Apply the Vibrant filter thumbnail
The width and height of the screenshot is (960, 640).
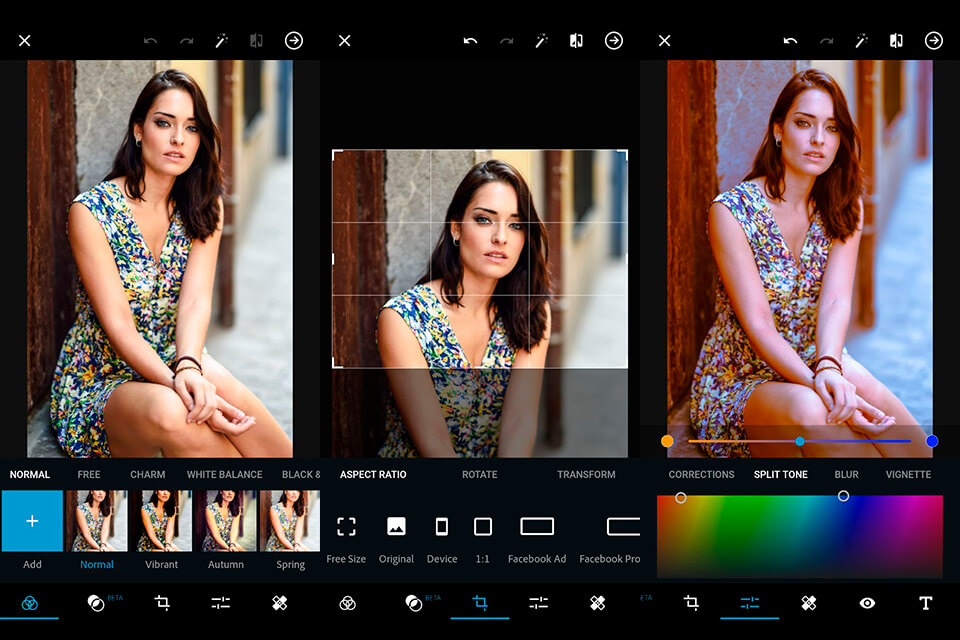[x=161, y=521]
